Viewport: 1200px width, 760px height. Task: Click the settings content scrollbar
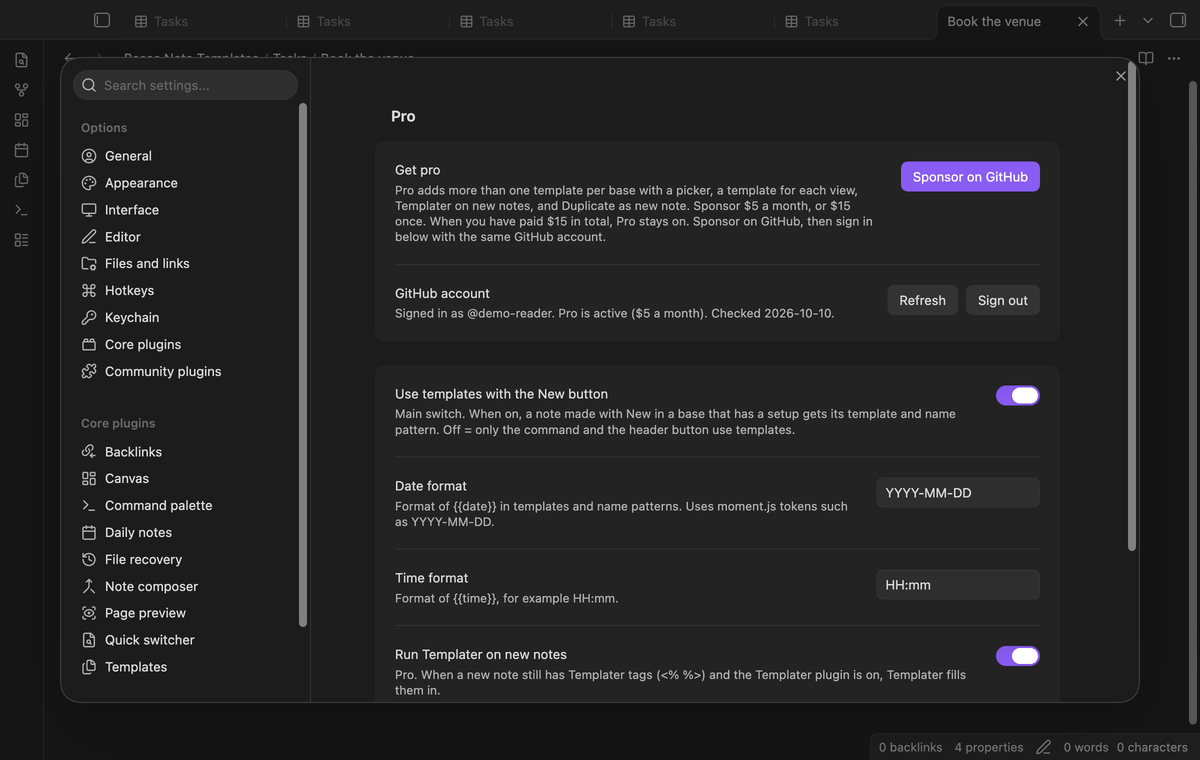click(x=1132, y=307)
